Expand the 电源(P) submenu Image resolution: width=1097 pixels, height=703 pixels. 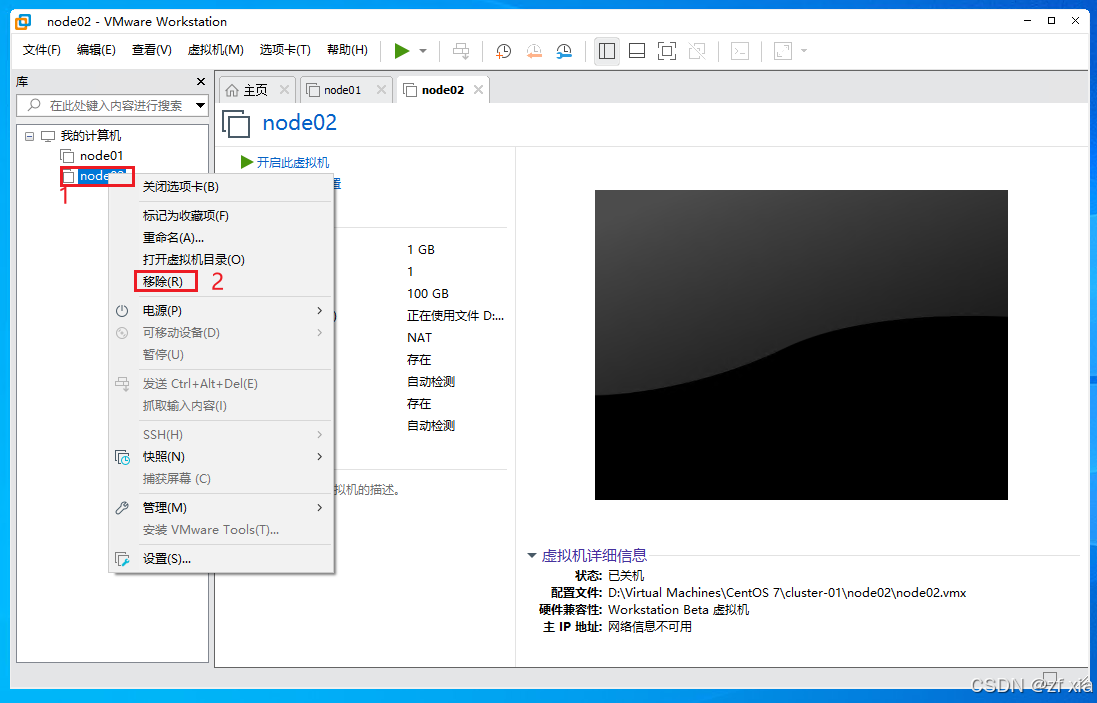tap(221, 311)
